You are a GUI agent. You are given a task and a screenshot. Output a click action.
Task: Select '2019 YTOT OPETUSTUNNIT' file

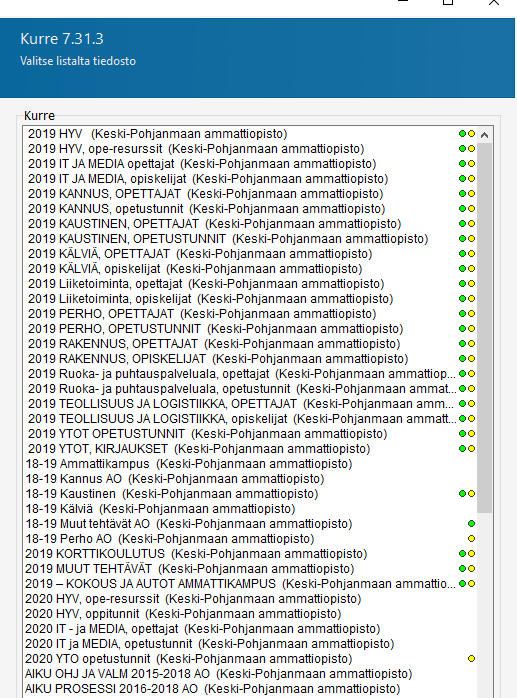(250, 434)
